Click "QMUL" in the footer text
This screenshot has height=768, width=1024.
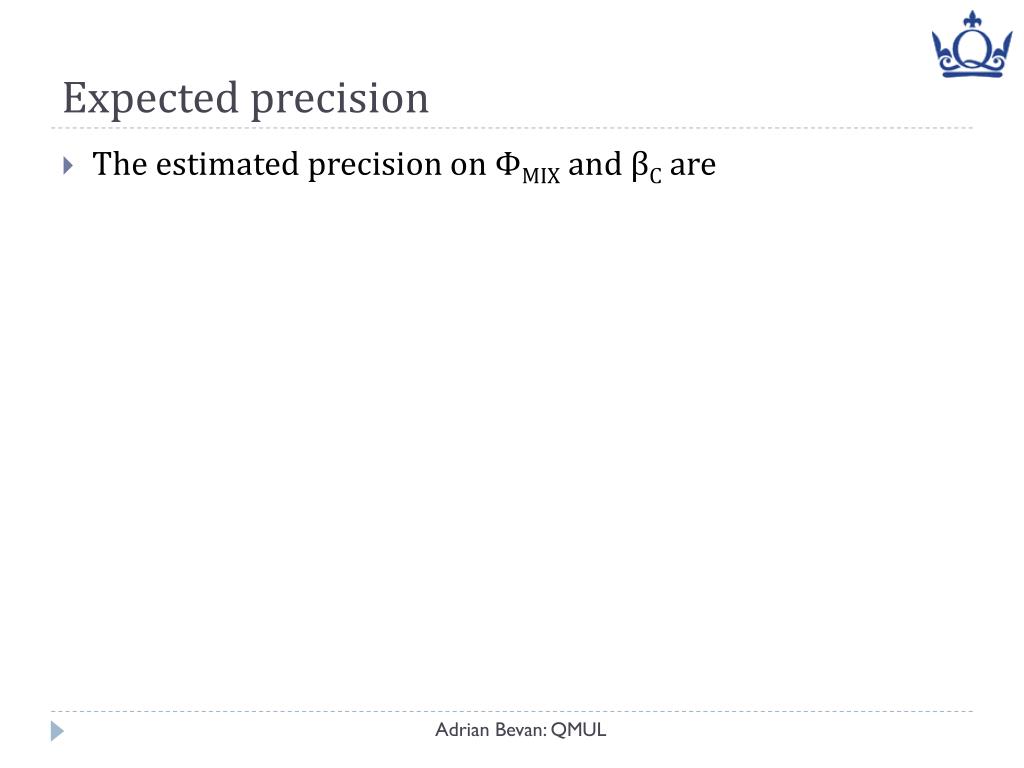(x=579, y=729)
